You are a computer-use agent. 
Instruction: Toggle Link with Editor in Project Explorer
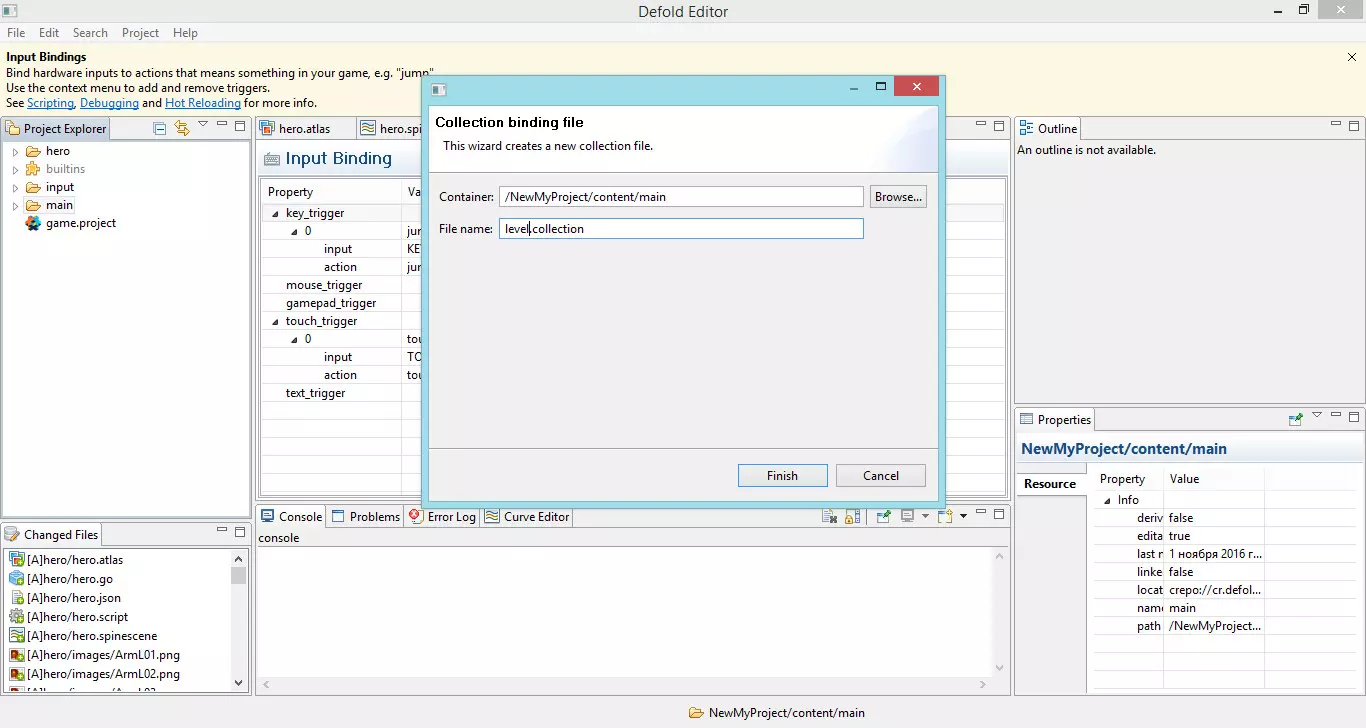click(x=181, y=128)
